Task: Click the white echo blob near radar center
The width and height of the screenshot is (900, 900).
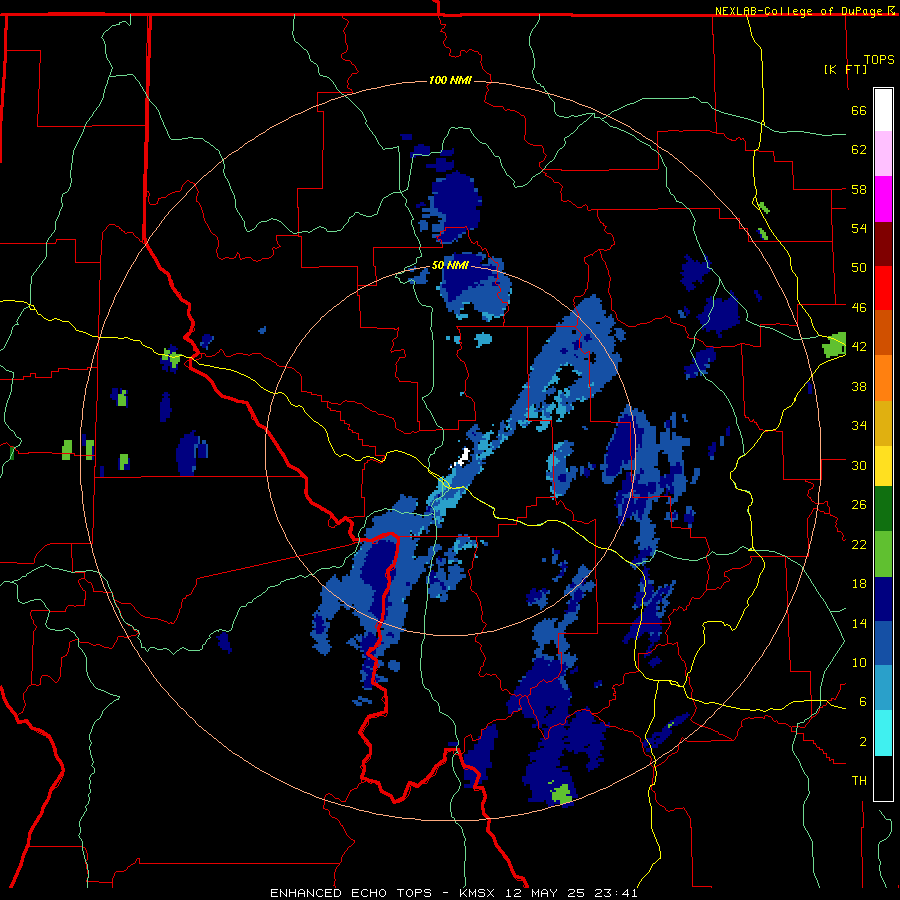Action: pos(463,457)
